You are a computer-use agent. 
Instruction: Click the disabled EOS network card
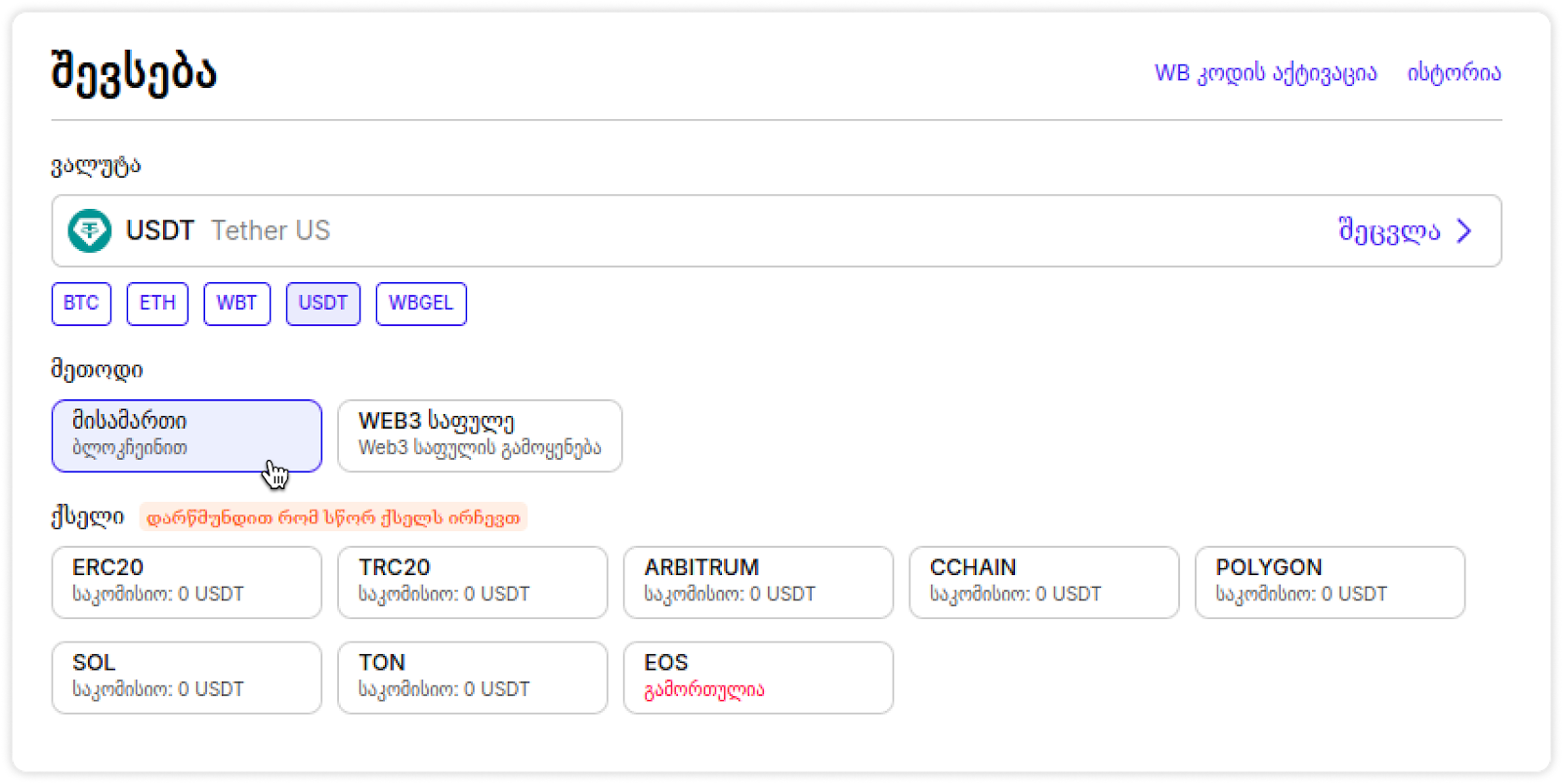(x=758, y=678)
